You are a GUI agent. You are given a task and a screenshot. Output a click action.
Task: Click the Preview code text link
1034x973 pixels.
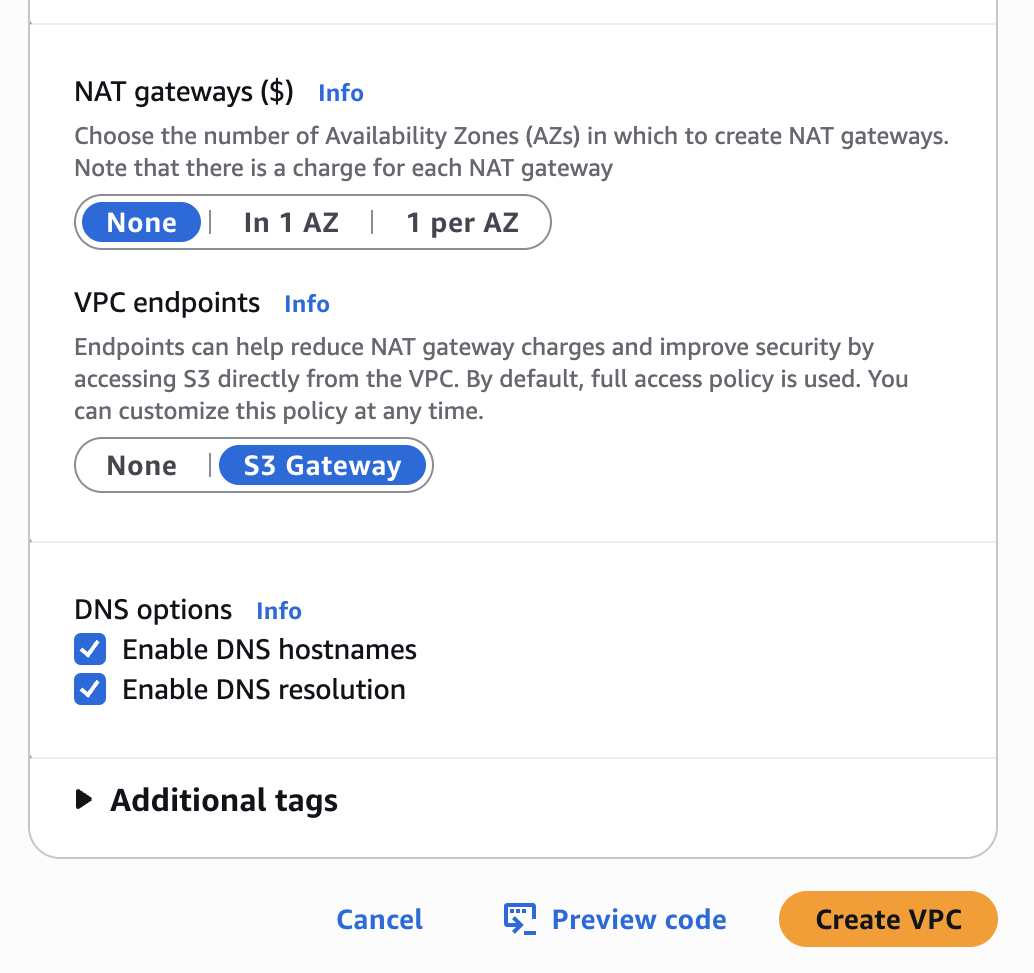tap(638, 920)
